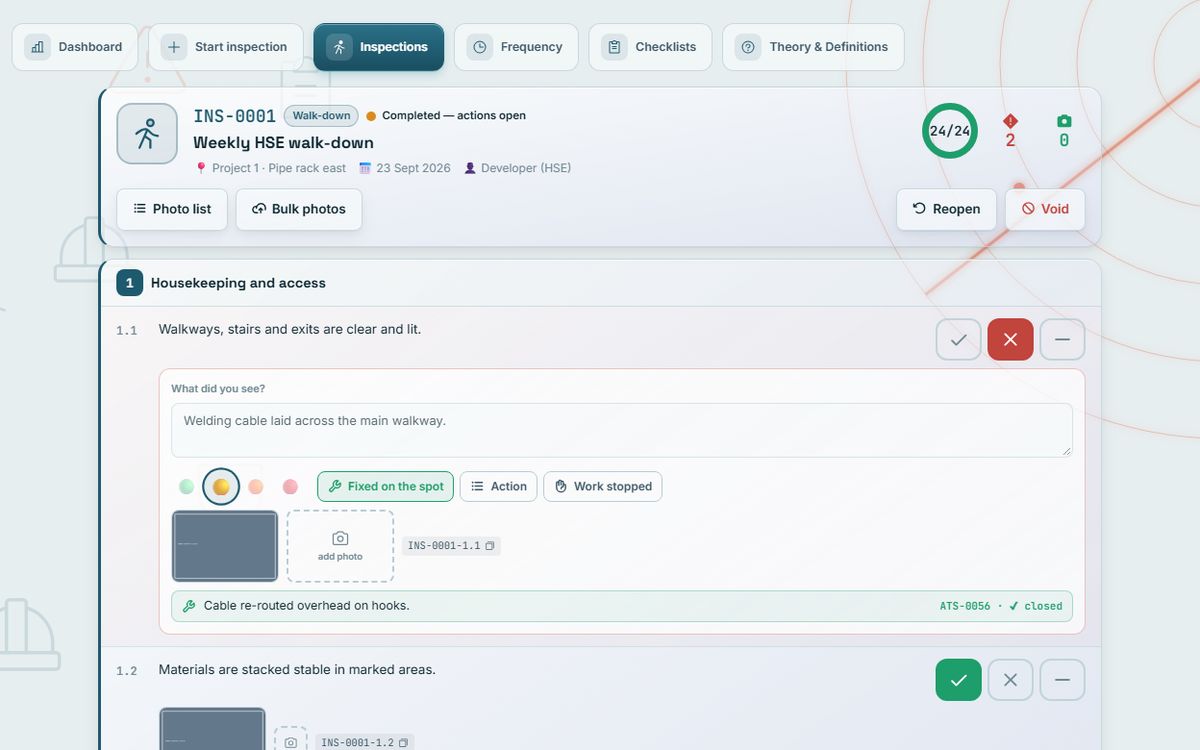Open the Photo list
Image resolution: width=1200 pixels, height=750 pixels.
pos(172,209)
